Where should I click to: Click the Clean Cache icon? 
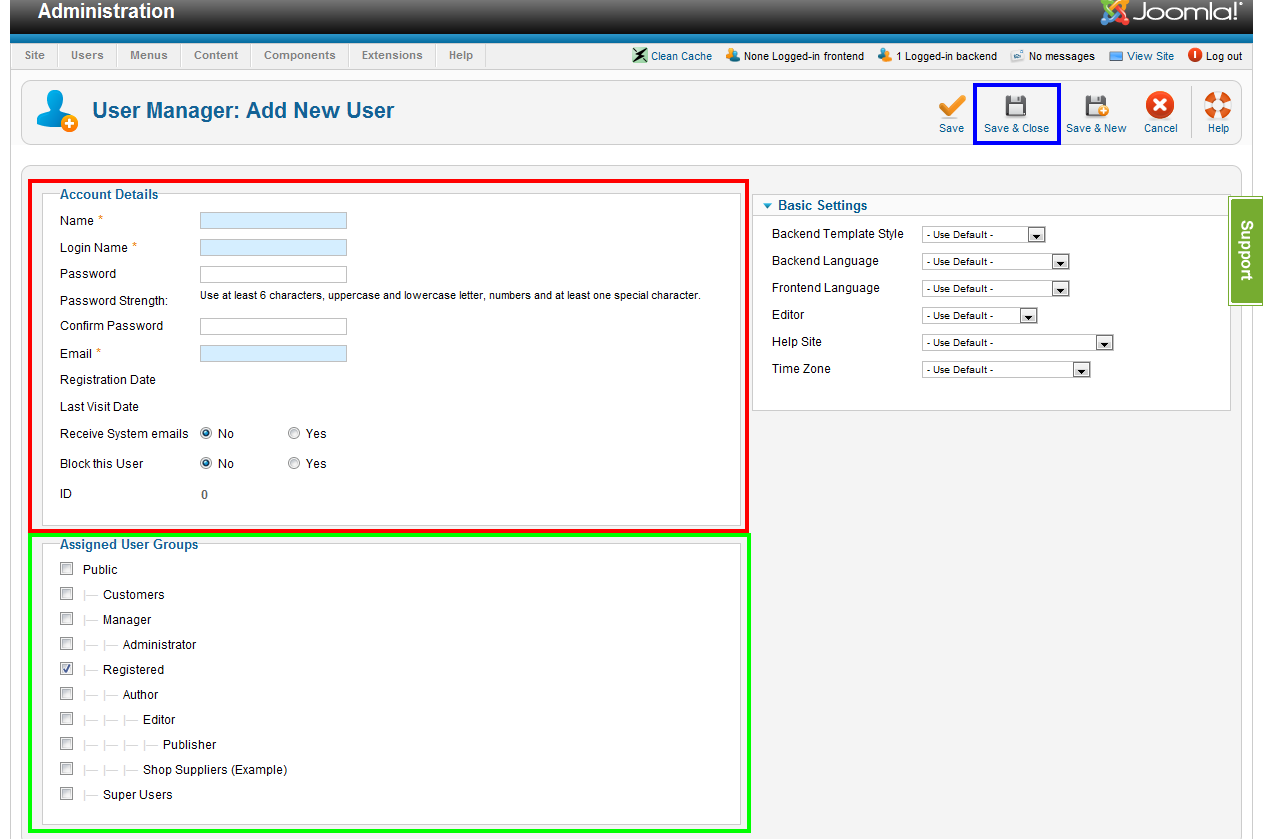tap(640, 55)
